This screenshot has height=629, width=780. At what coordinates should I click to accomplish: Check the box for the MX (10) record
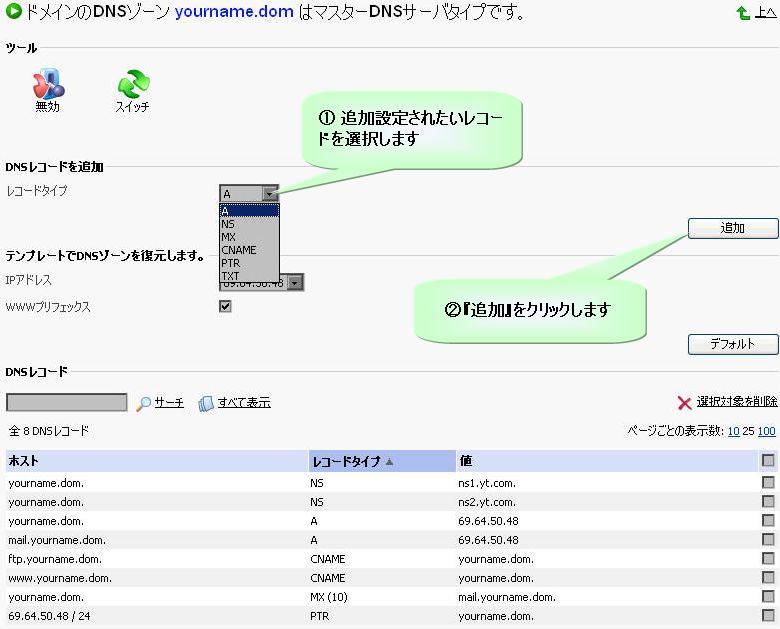[768, 597]
